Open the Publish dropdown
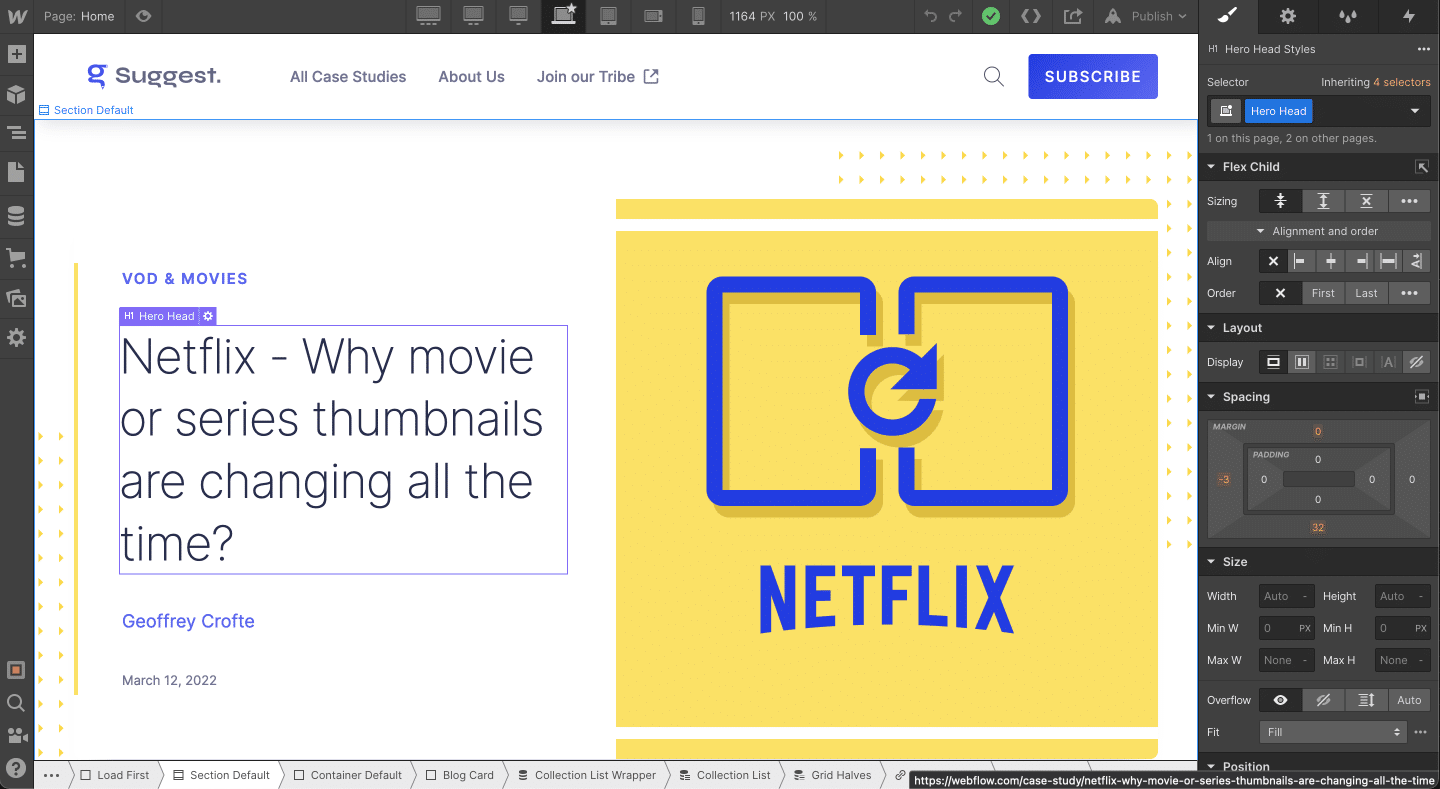 point(1148,16)
